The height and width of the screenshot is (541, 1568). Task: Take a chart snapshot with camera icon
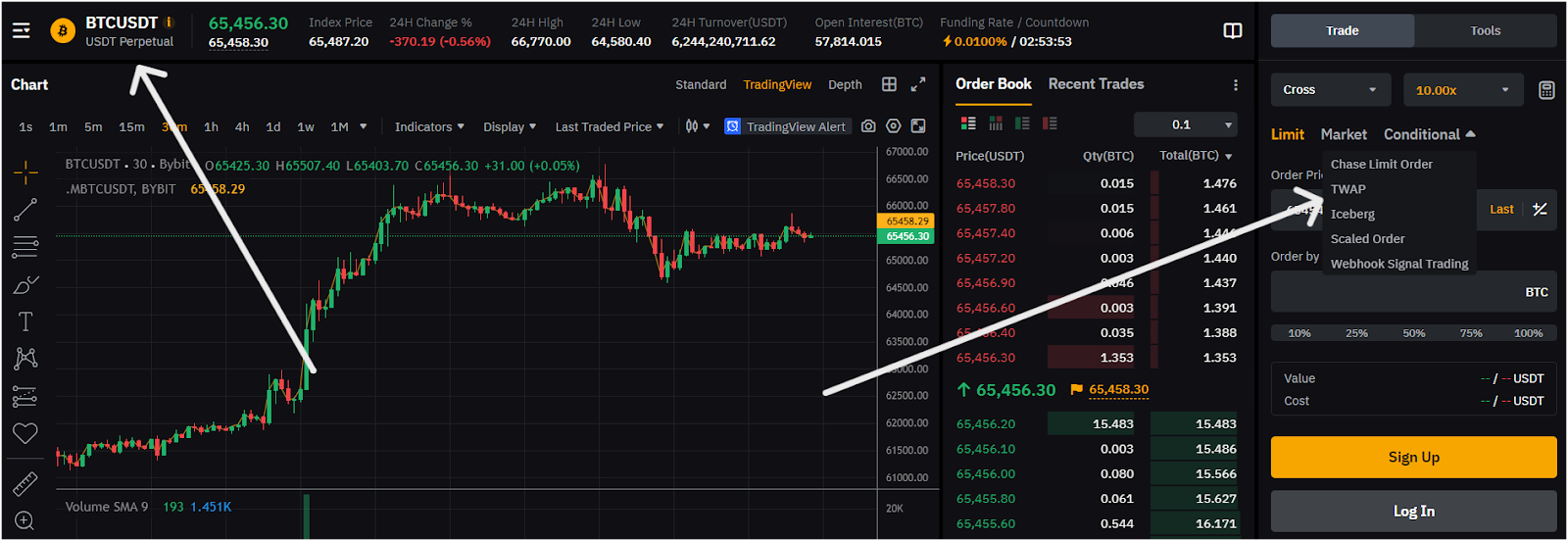point(868,126)
